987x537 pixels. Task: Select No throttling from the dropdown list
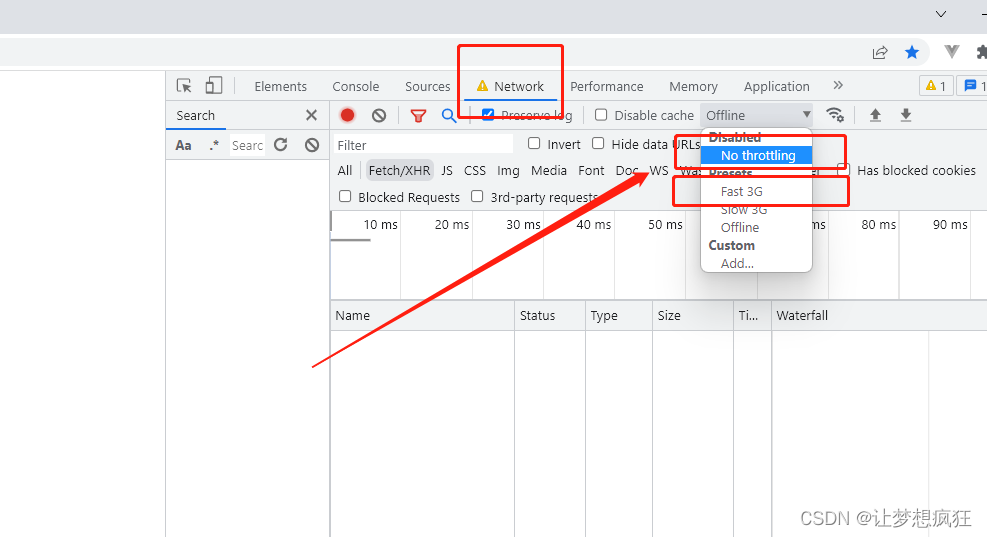pyautogui.click(x=757, y=155)
